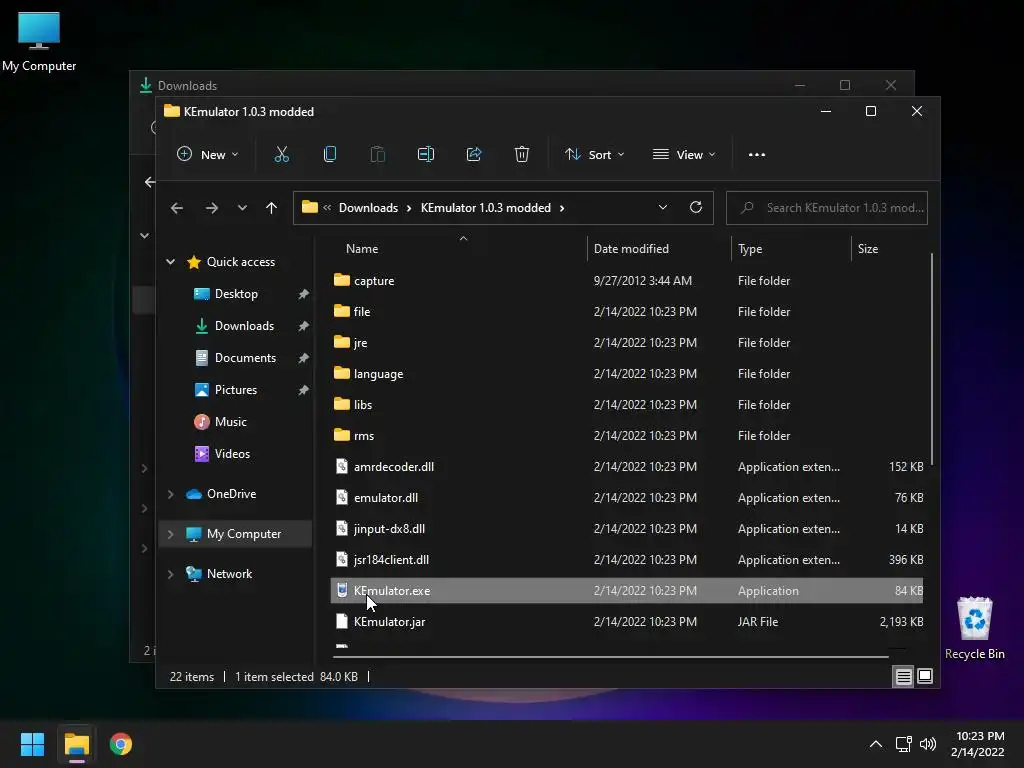Go back with the left arrow
The height and width of the screenshot is (768, 1024).
(x=177, y=208)
